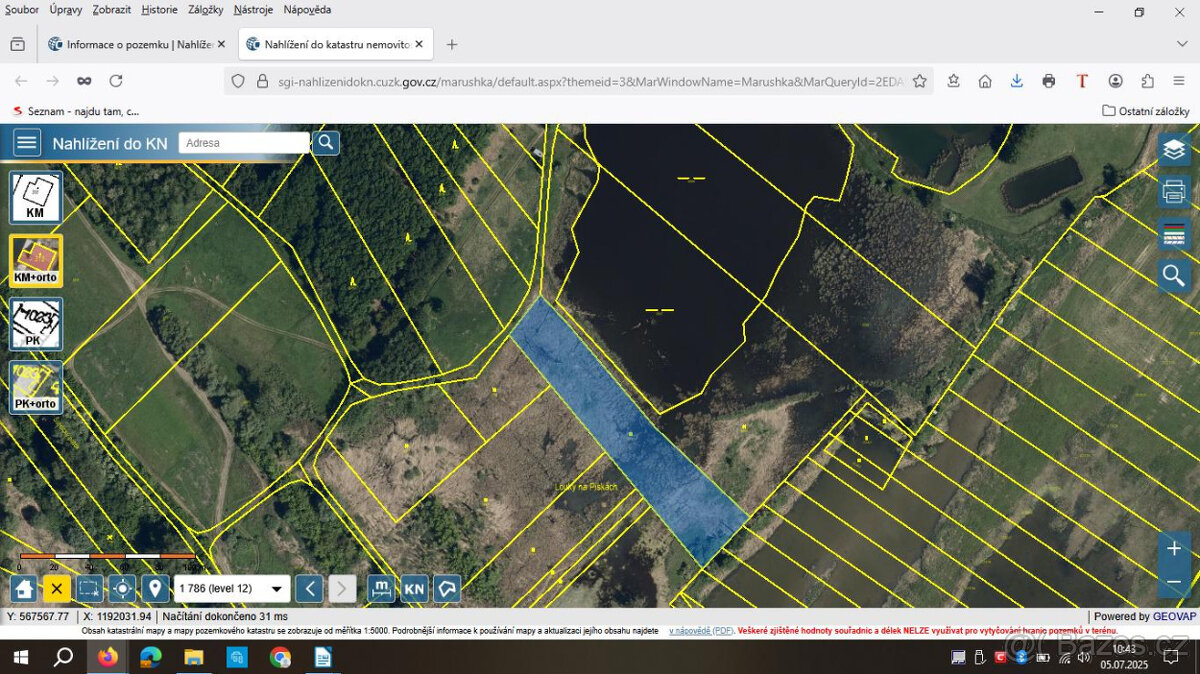Expand the browser tab list chevron
Viewport: 1200px width, 674px height.
(1182, 44)
